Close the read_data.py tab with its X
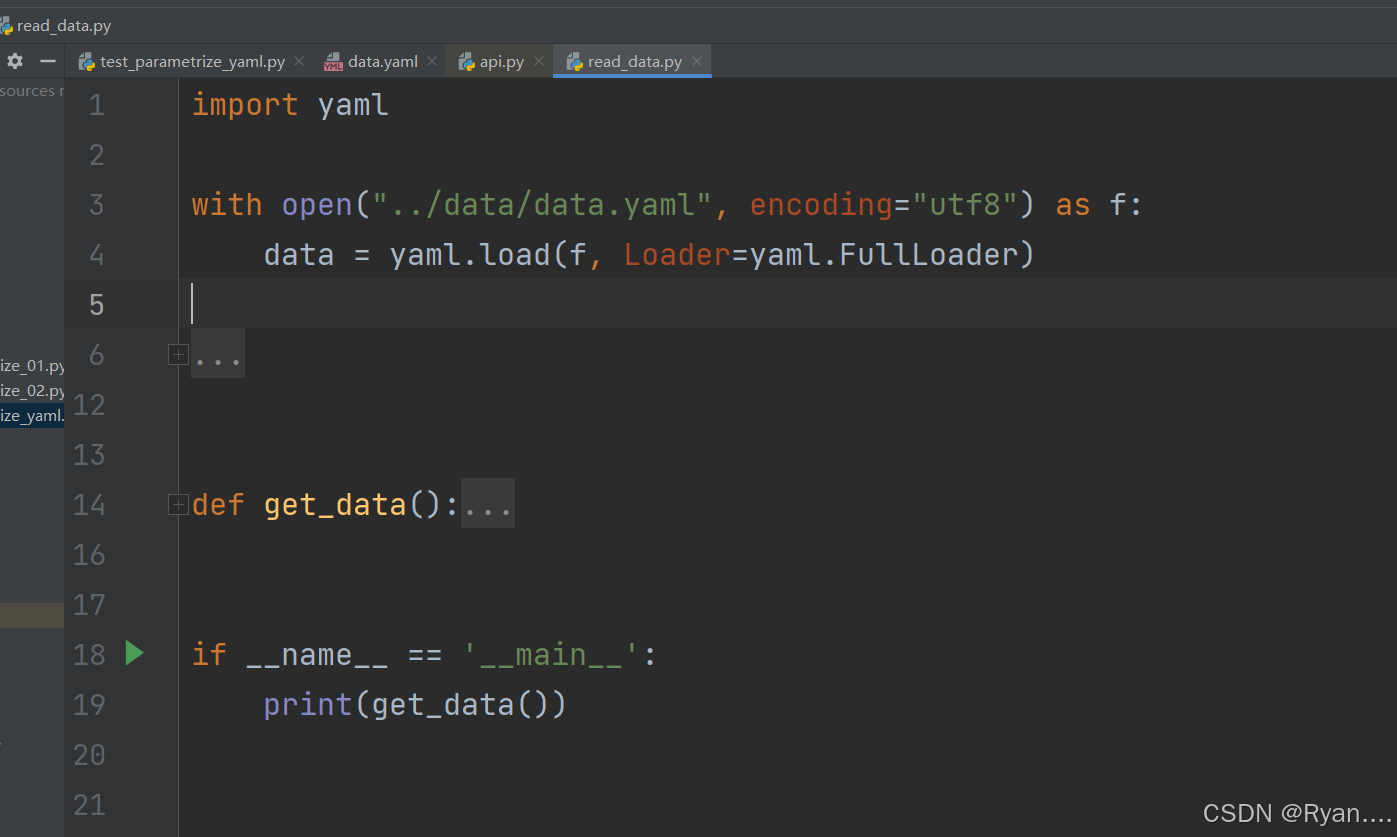This screenshot has height=837, width=1397. (x=696, y=61)
